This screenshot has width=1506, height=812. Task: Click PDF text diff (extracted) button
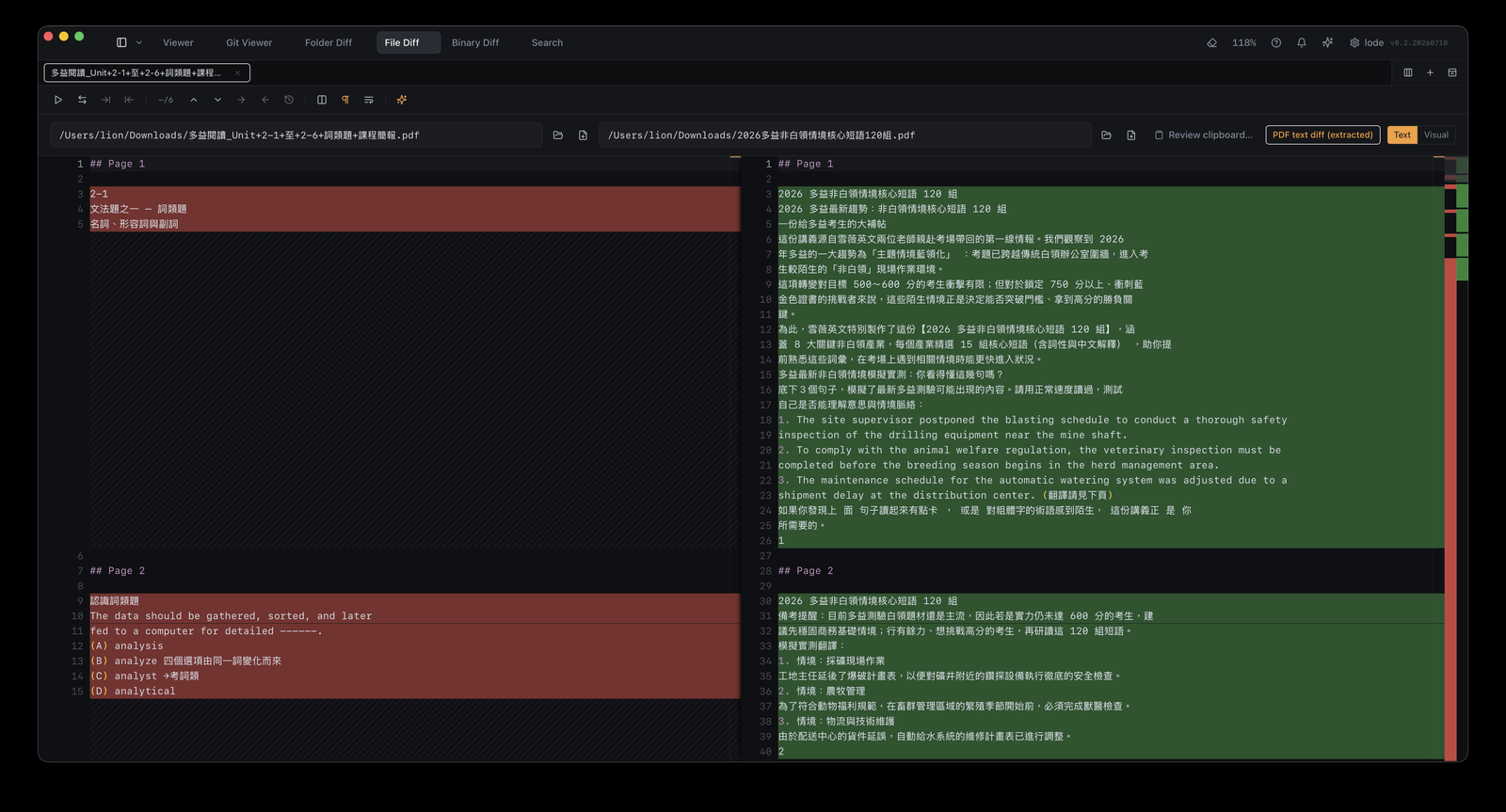1322,135
